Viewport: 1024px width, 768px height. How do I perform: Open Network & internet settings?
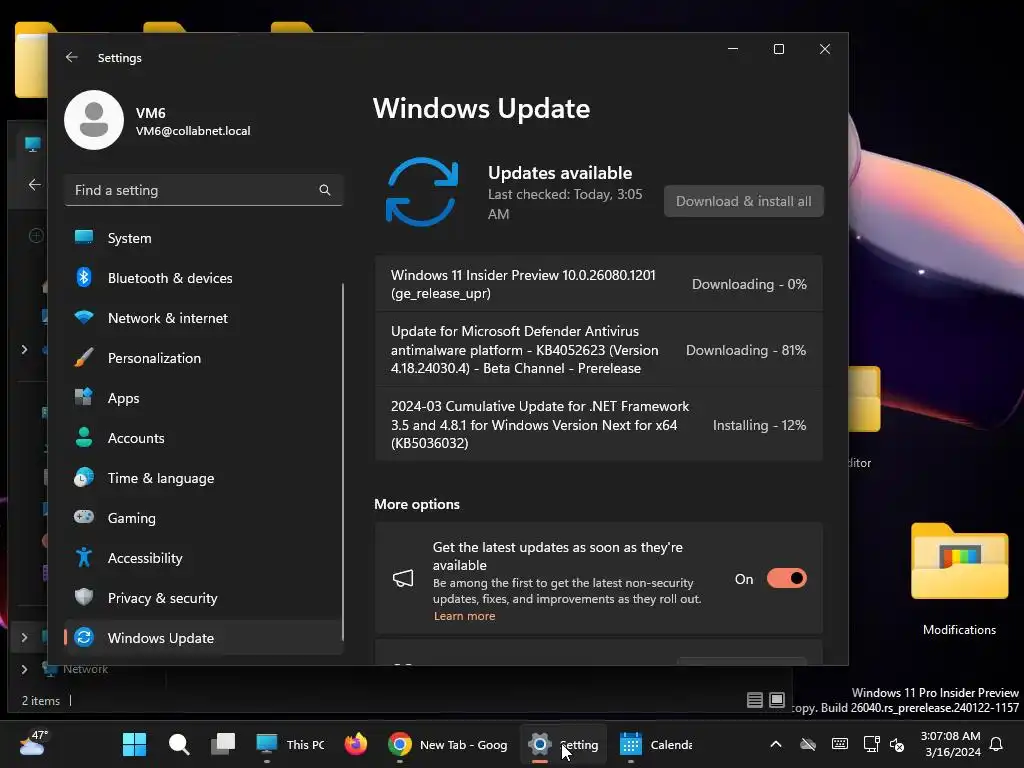pos(203,318)
